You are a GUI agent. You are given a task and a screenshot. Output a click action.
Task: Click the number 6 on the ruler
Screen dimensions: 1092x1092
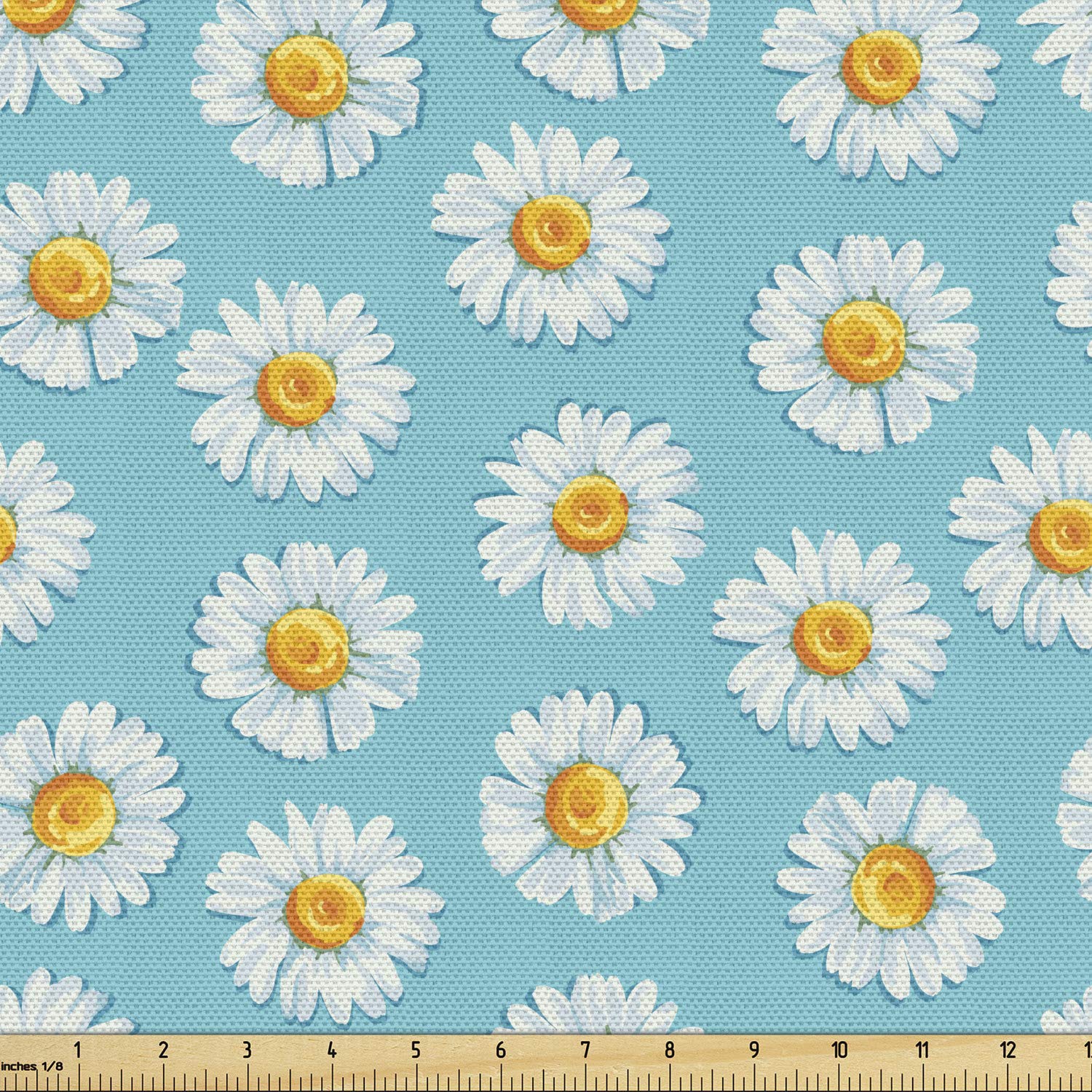(501, 1049)
